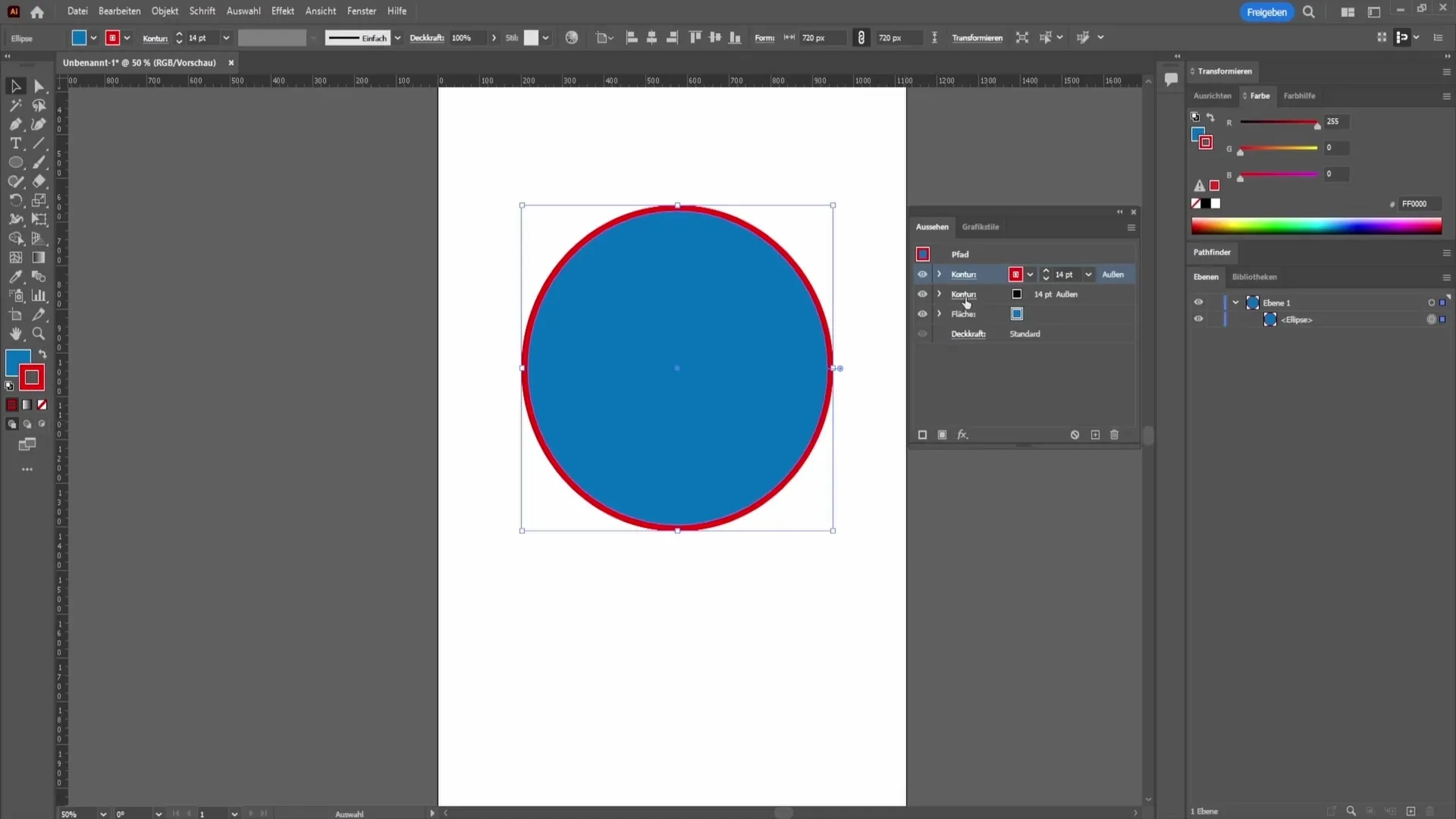Open the Effekt menu

(x=283, y=11)
